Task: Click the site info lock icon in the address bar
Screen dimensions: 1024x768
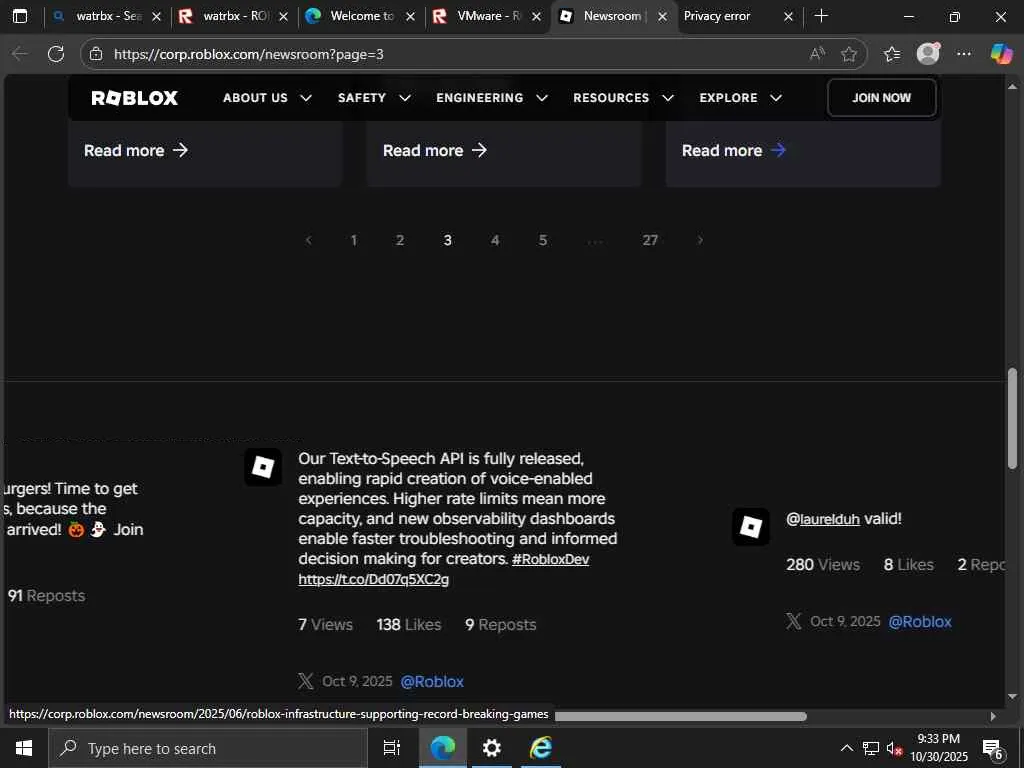Action: [96, 54]
